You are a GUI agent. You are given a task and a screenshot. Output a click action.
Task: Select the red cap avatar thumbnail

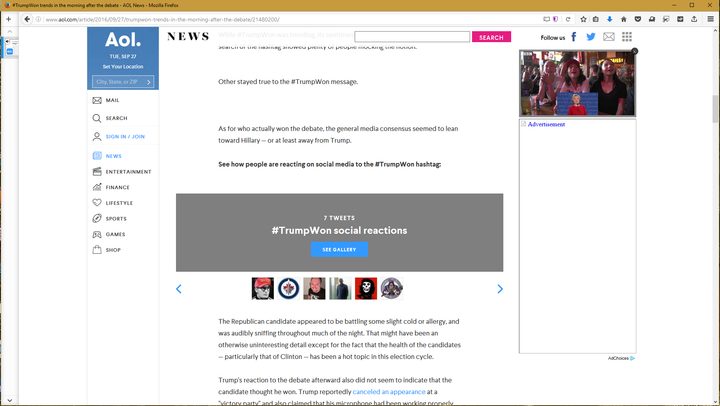263,288
